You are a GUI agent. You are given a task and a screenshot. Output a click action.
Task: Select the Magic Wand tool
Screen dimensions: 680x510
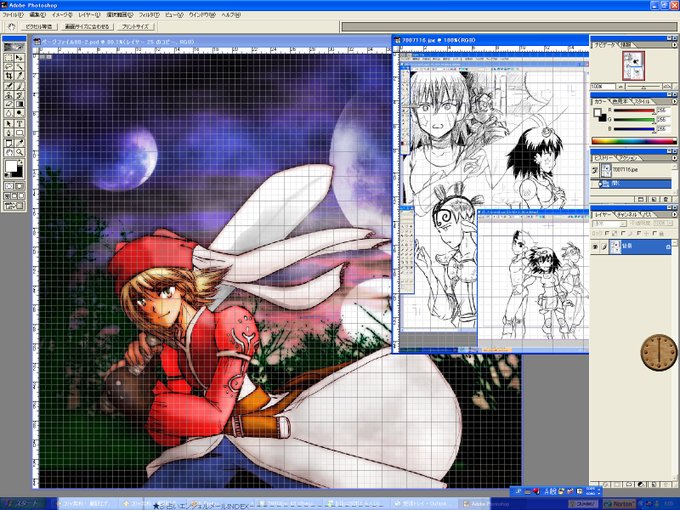coord(19,67)
